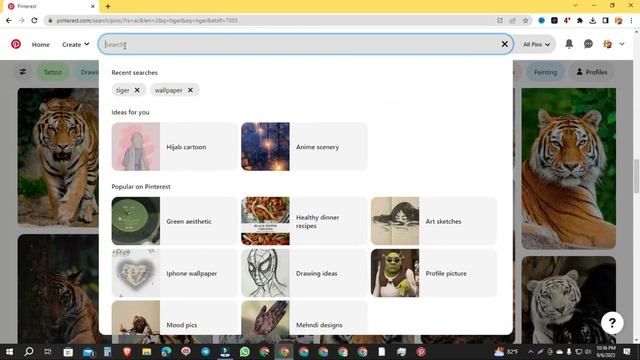This screenshot has width=640, height=360.
Task: Open the Mood pics suggestion
Action: [174, 318]
